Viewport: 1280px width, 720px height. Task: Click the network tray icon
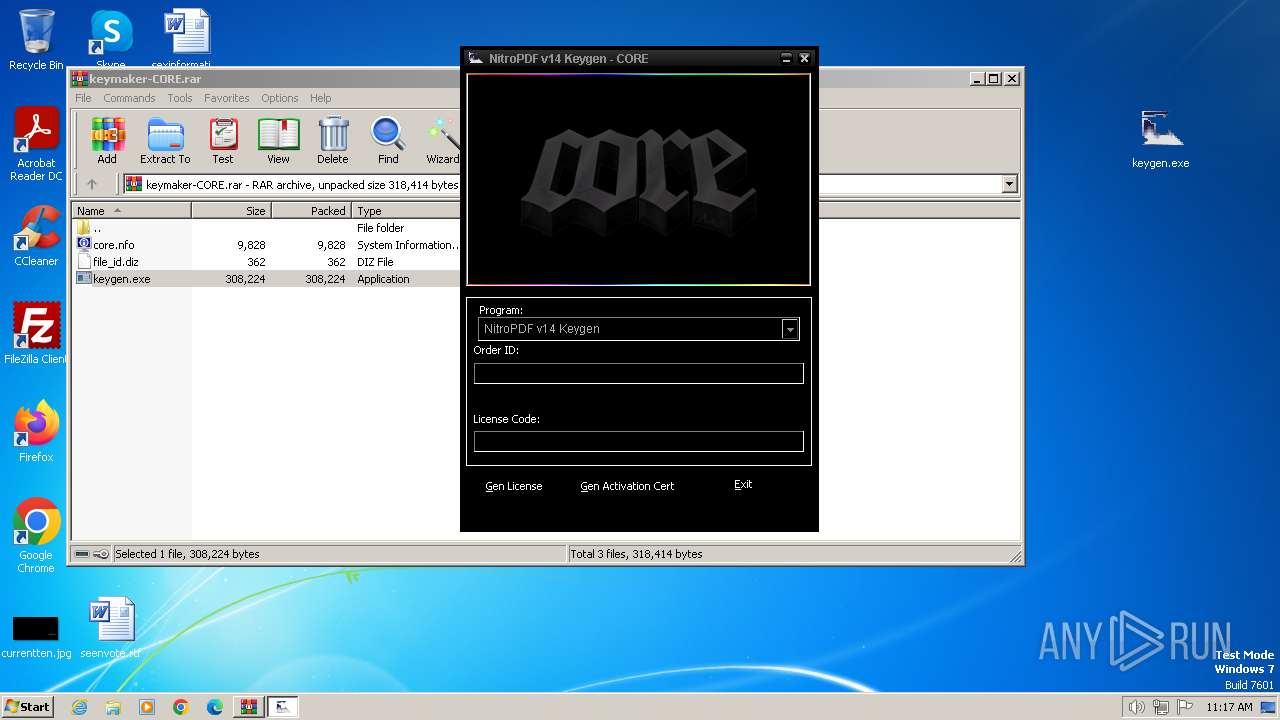pyautogui.click(x=1160, y=707)
